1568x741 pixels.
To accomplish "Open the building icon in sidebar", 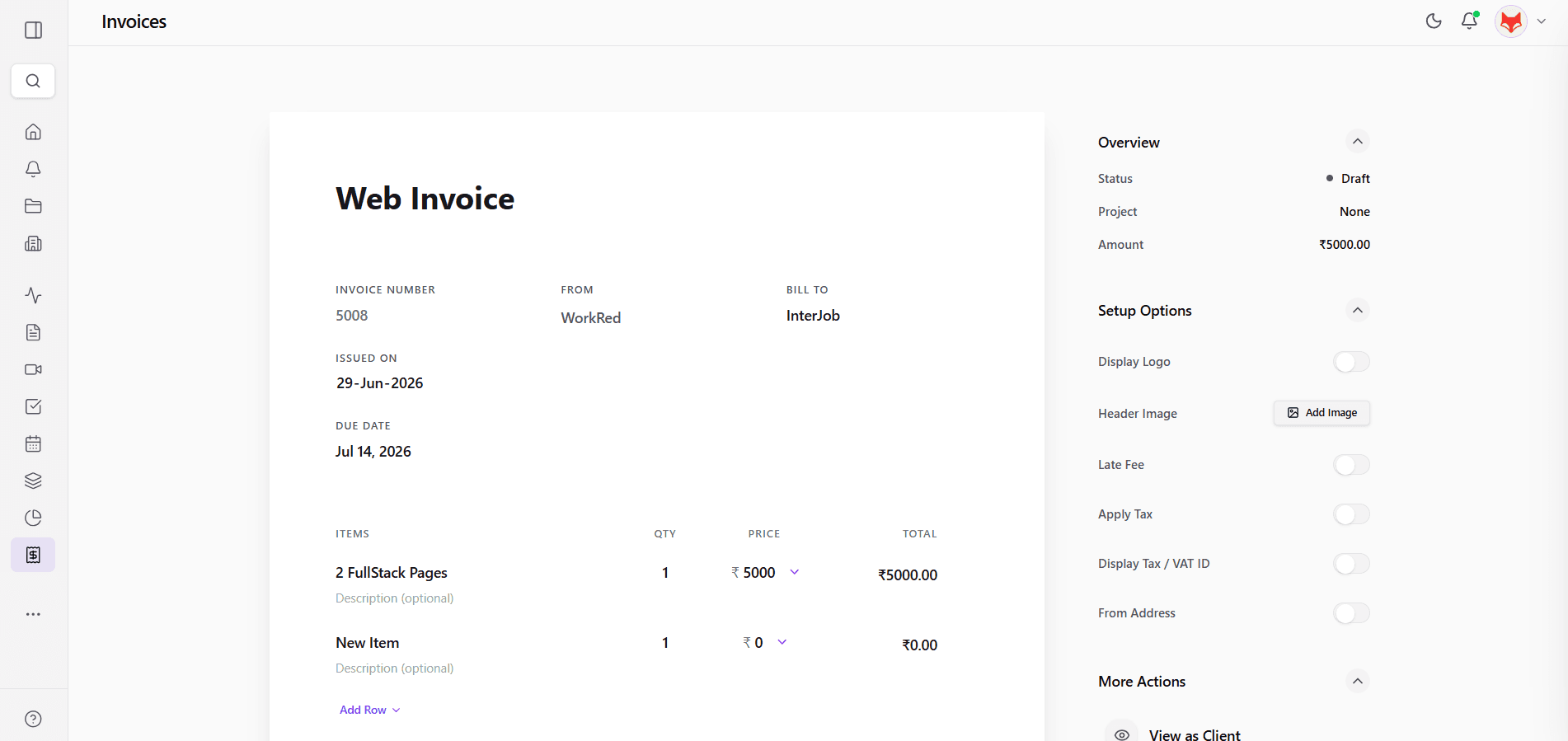I will pyautogui.click(x=33, y=243).
